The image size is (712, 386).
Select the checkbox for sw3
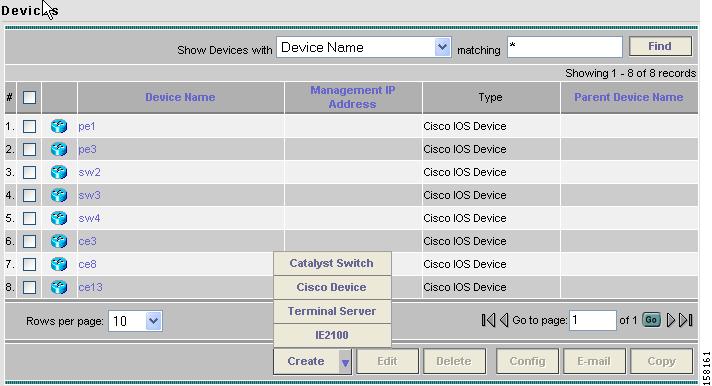(x=29, y=195)
